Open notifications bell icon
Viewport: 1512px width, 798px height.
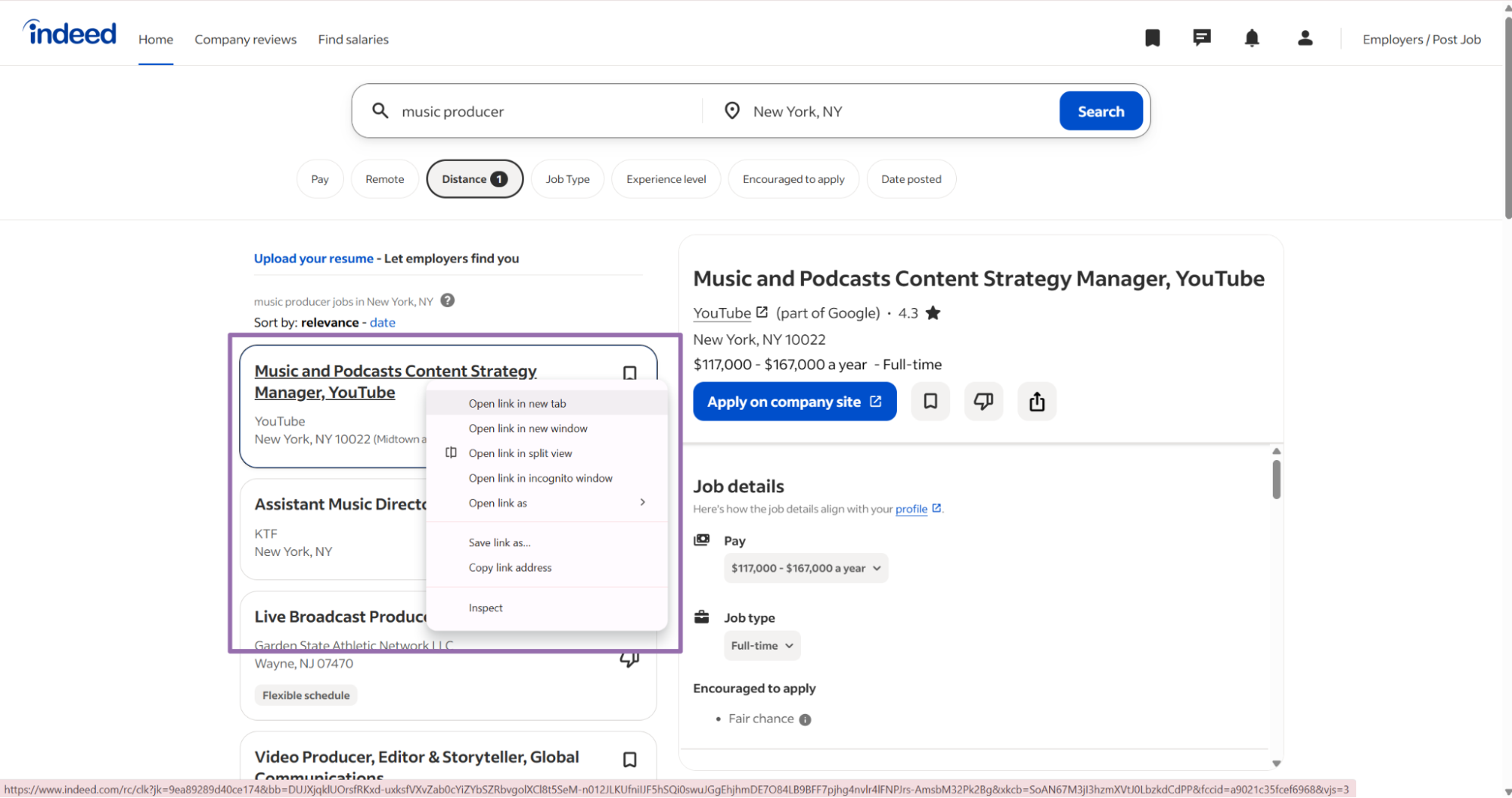[x=1252, y=39]
